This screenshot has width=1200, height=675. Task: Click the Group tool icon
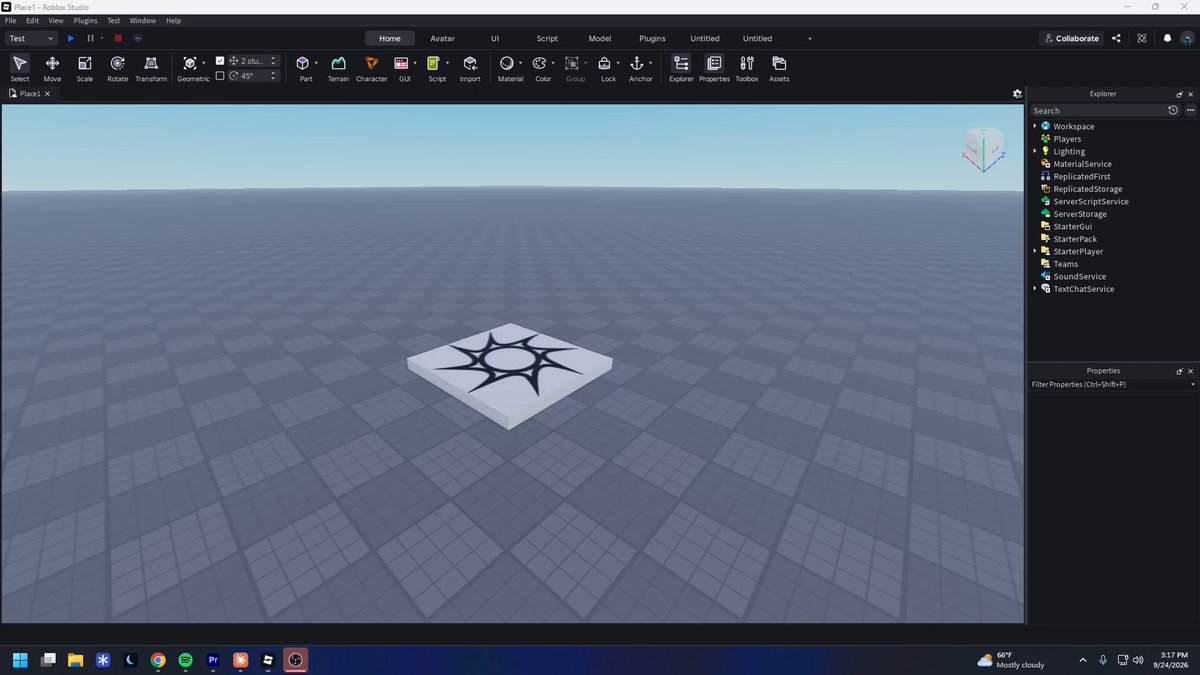[572, 63]
